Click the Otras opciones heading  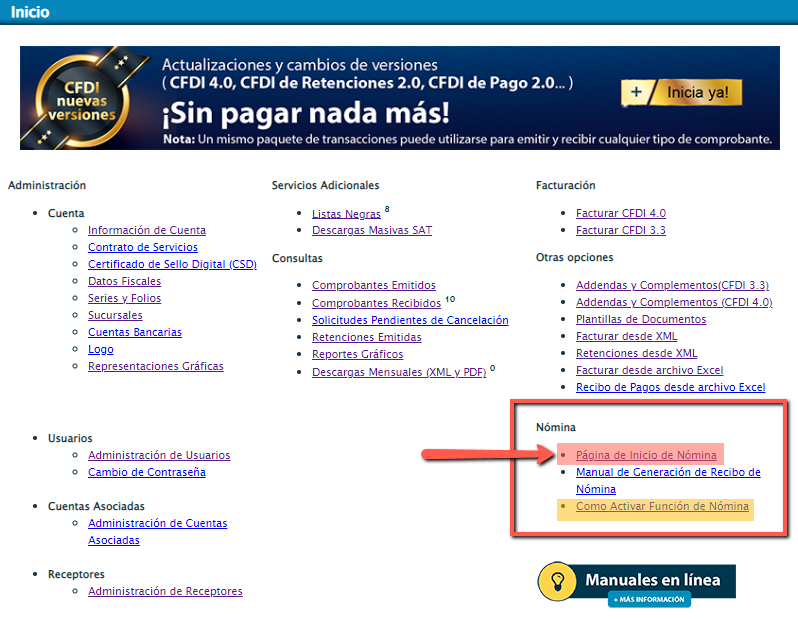point(575,258)
